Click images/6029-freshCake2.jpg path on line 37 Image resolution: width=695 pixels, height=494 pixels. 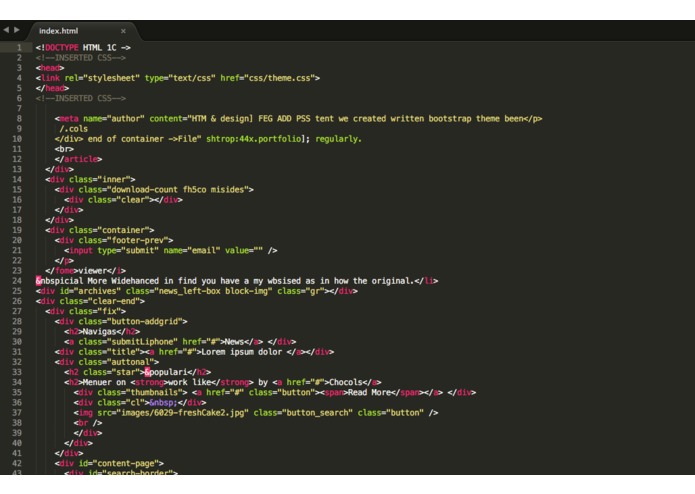tap(183, 413)
